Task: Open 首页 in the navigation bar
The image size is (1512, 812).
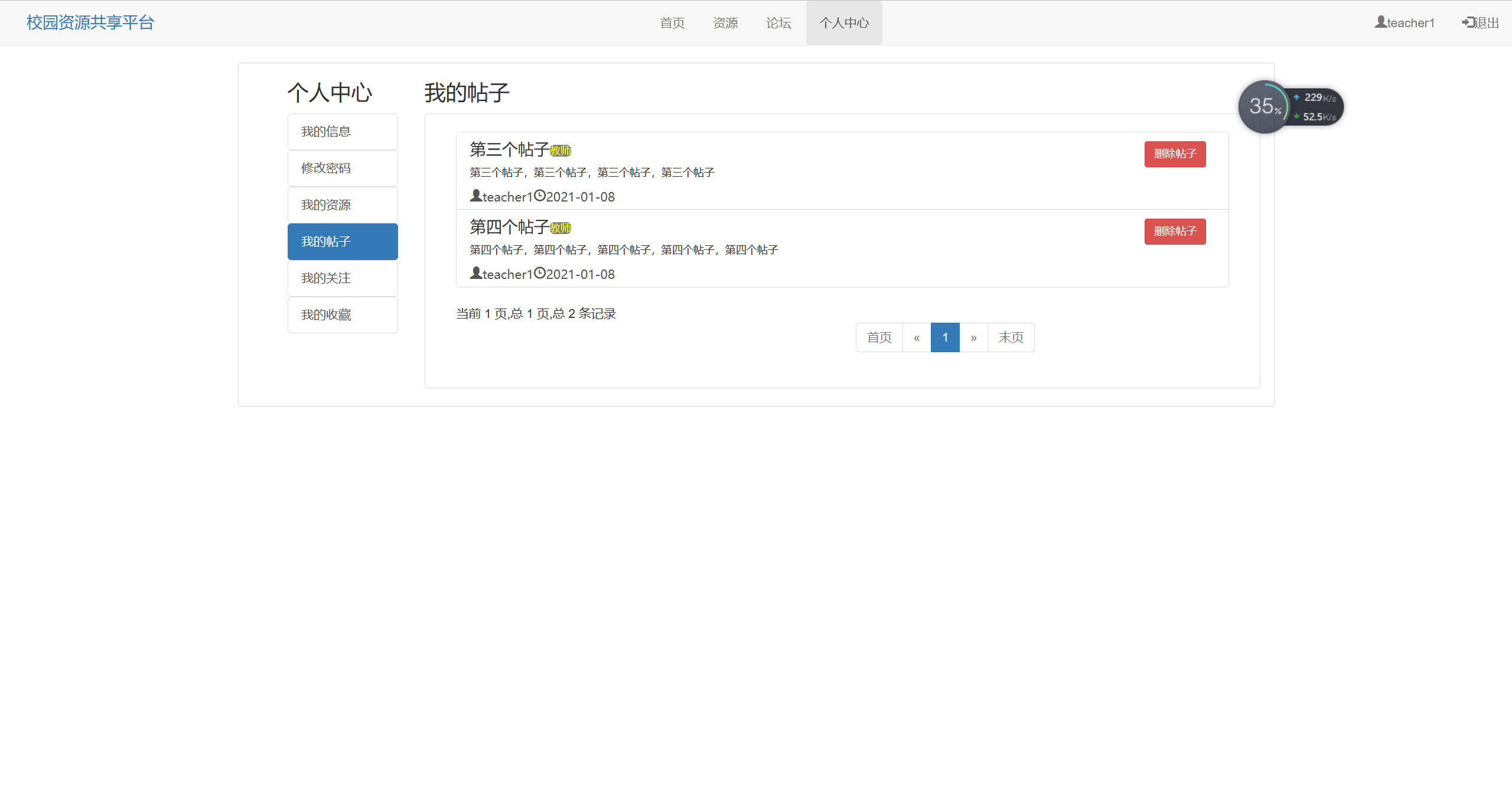Action: (x=672, y=23)
